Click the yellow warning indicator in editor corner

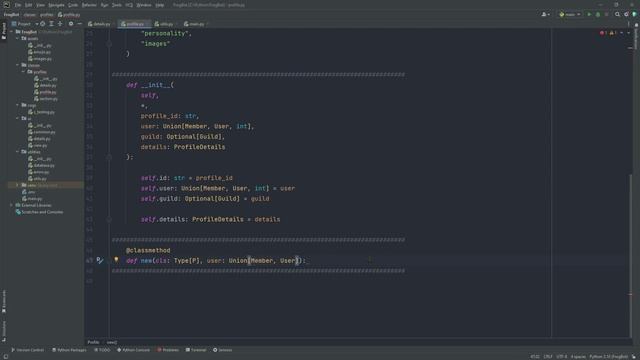(x=613, y=33)
